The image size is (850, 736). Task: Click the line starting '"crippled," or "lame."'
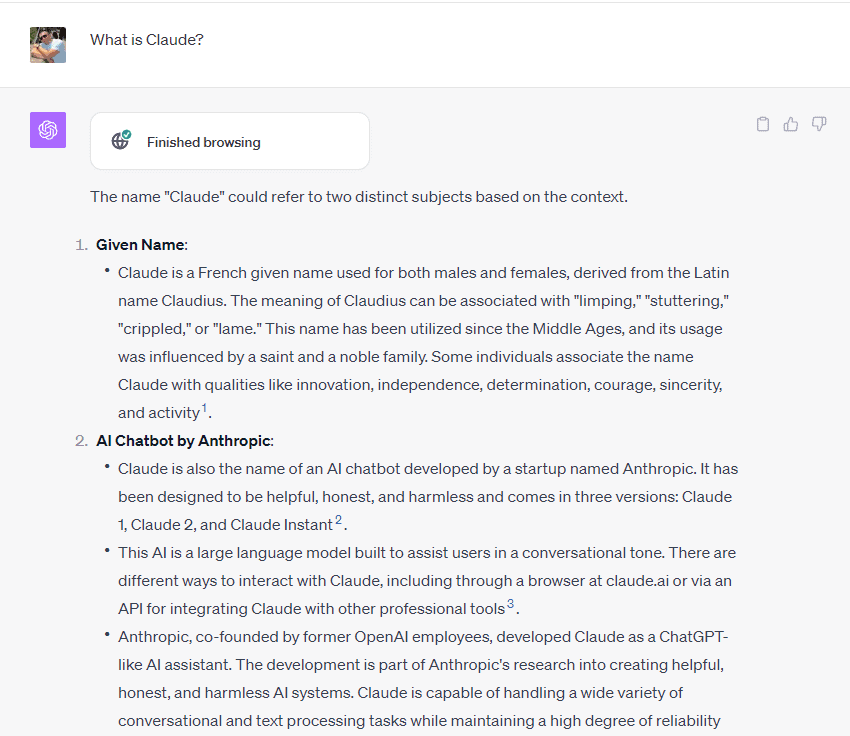point(420,329)
